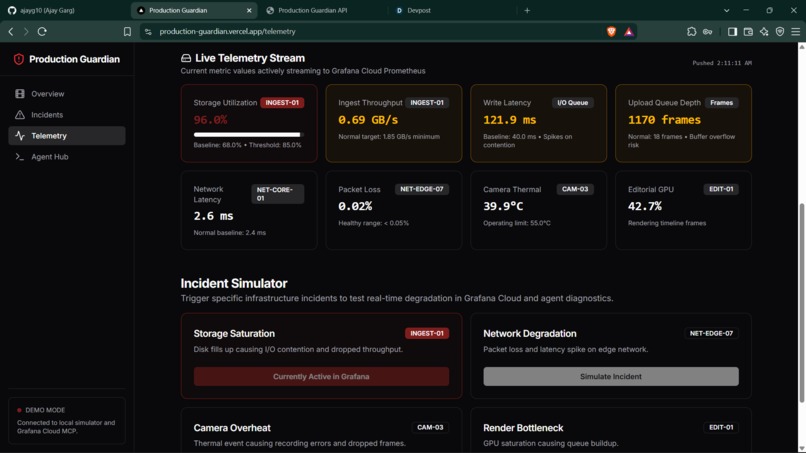Open the Overview sidebar icon
The height and width of the screenshot is (453, 806).
pyautogui.click(x=20, y=94)
